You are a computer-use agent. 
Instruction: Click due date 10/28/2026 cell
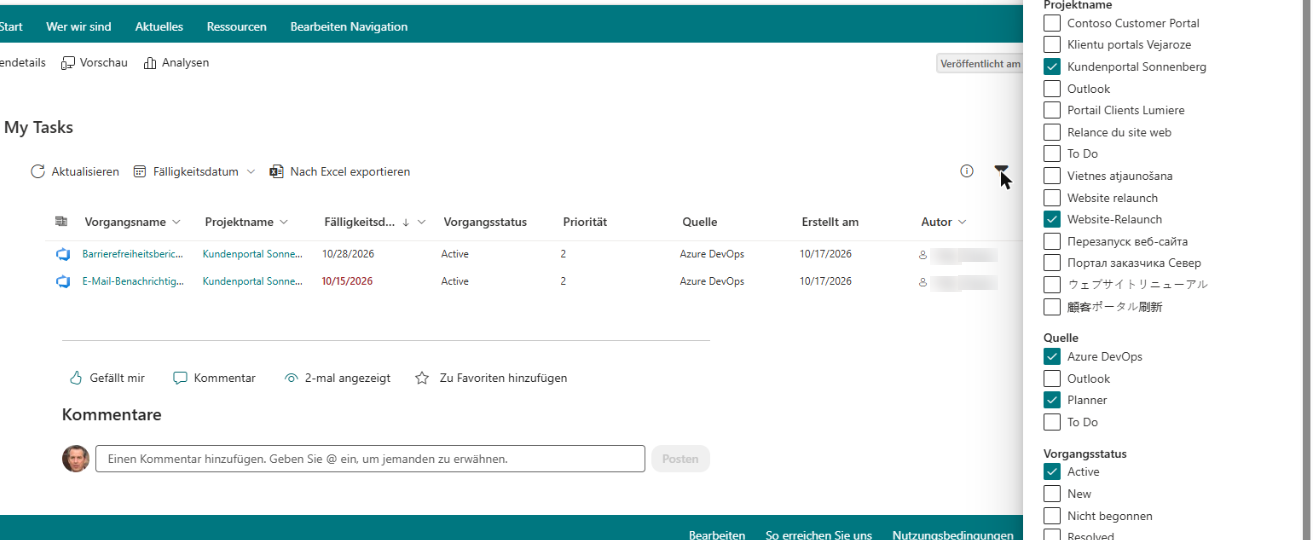[x=347, y=254]
